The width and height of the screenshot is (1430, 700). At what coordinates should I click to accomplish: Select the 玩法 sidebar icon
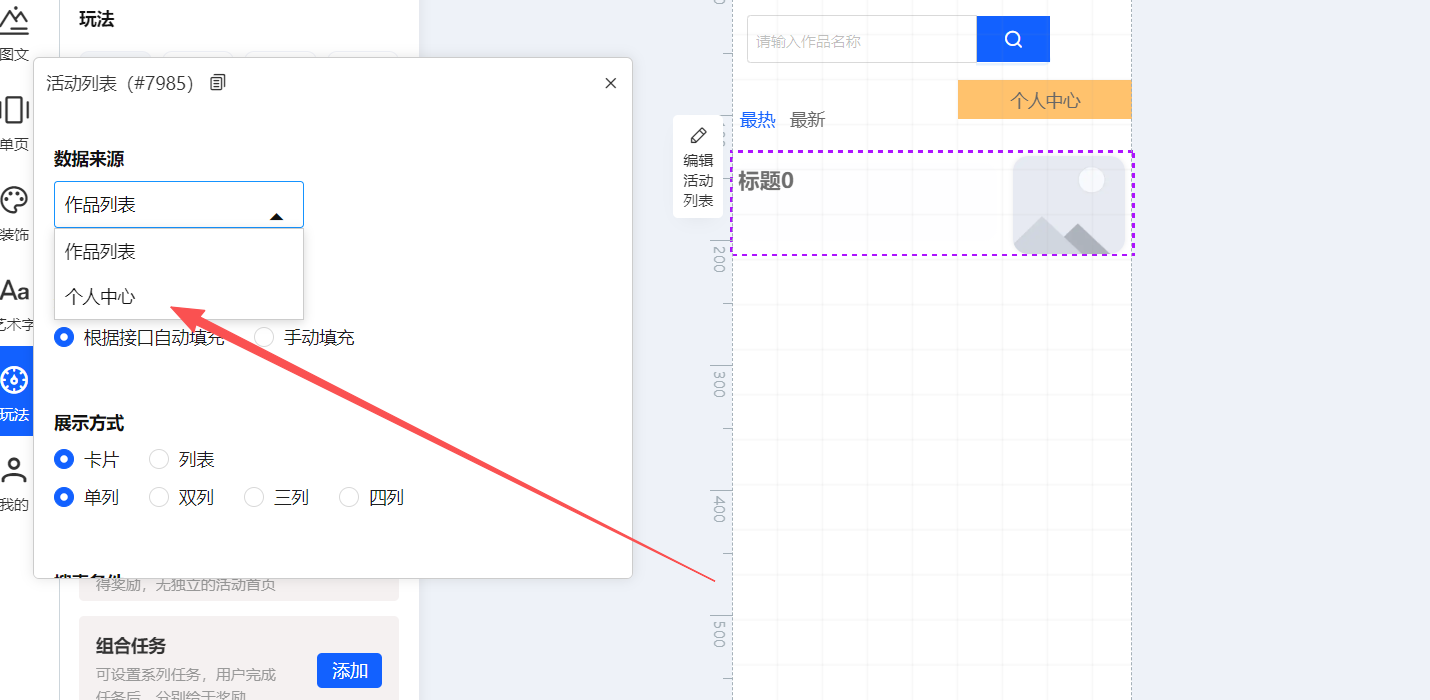pyautogui.click(x=15, y=392)
